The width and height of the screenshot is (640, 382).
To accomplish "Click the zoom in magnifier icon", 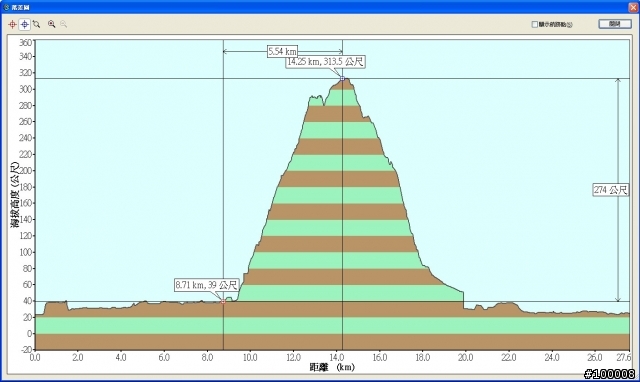I will click(51, 24).
